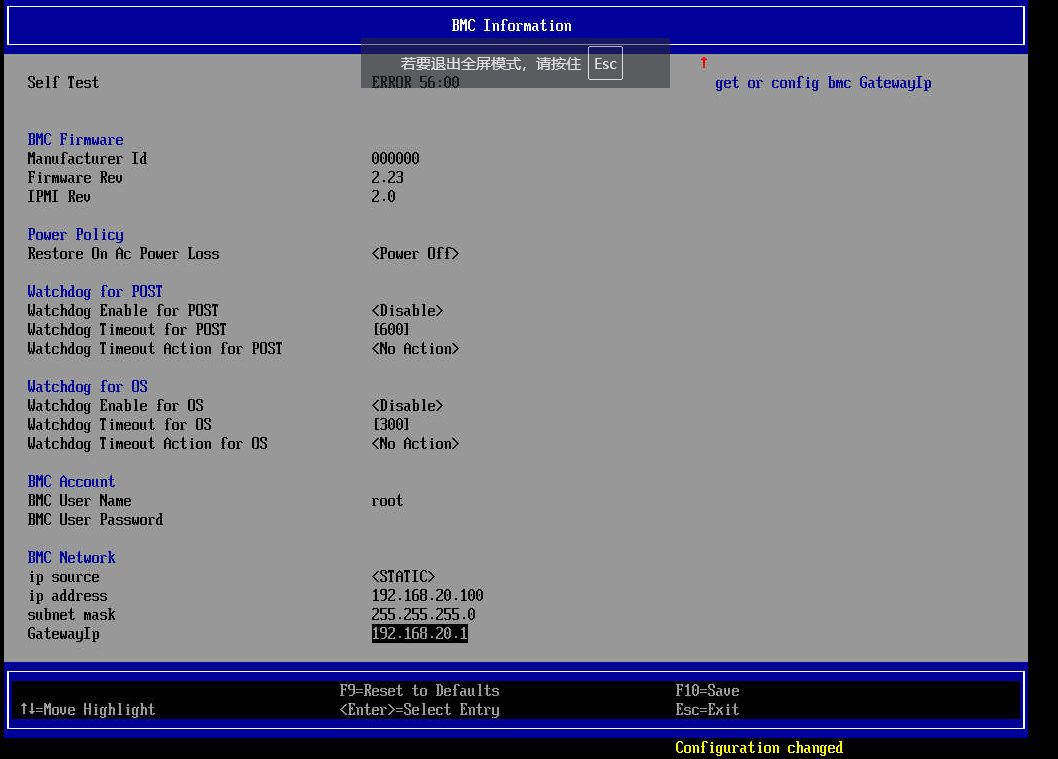Viewport: 1058px width, 759px height.
Task: Click the Configuration changed status message
Action: point(759,747)
